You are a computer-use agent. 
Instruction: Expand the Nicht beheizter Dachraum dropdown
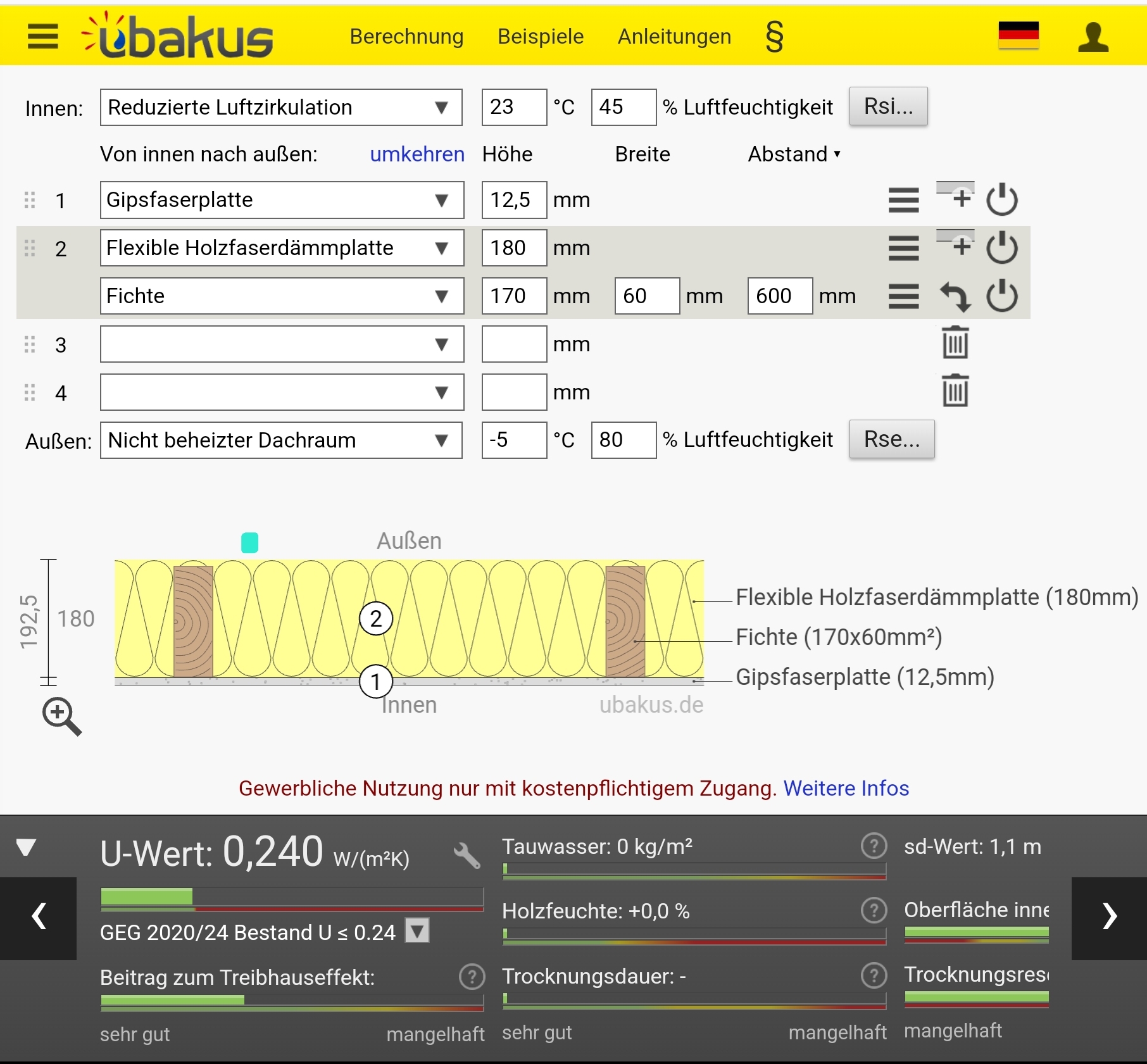click(x=281, y=441)
